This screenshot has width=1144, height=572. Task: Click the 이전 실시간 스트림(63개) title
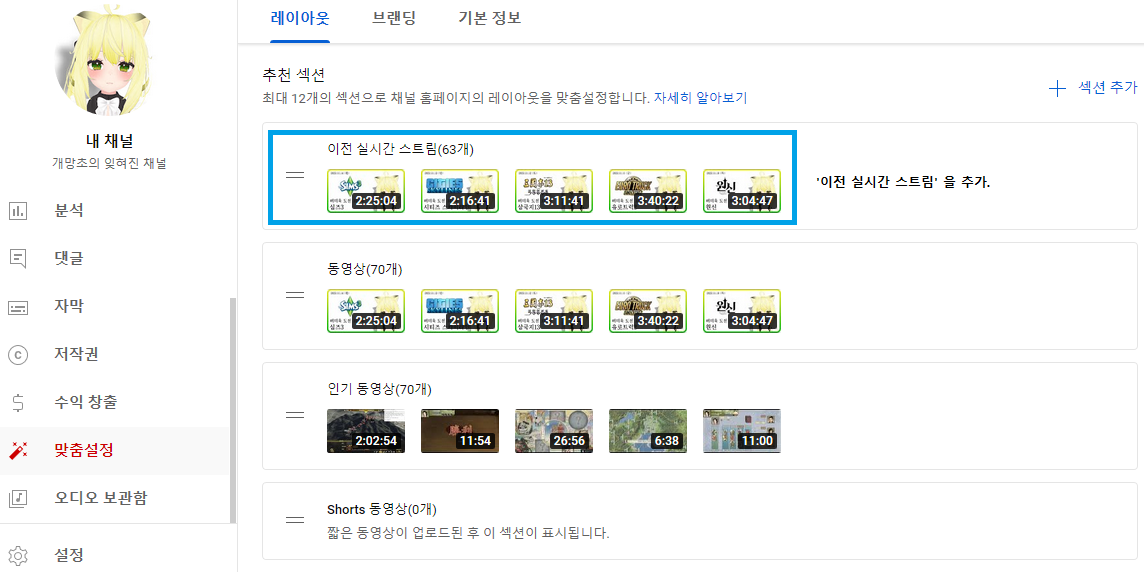click(401, 150)
